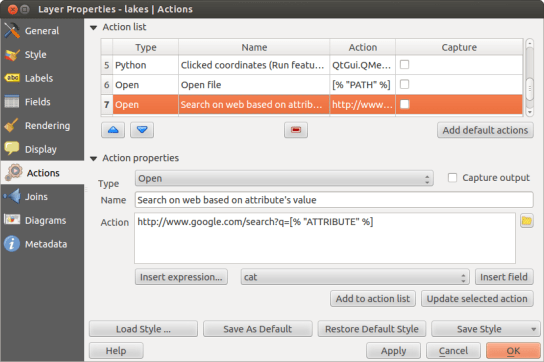Cancel the Layer Properties dialog

[x=453, y=351]
